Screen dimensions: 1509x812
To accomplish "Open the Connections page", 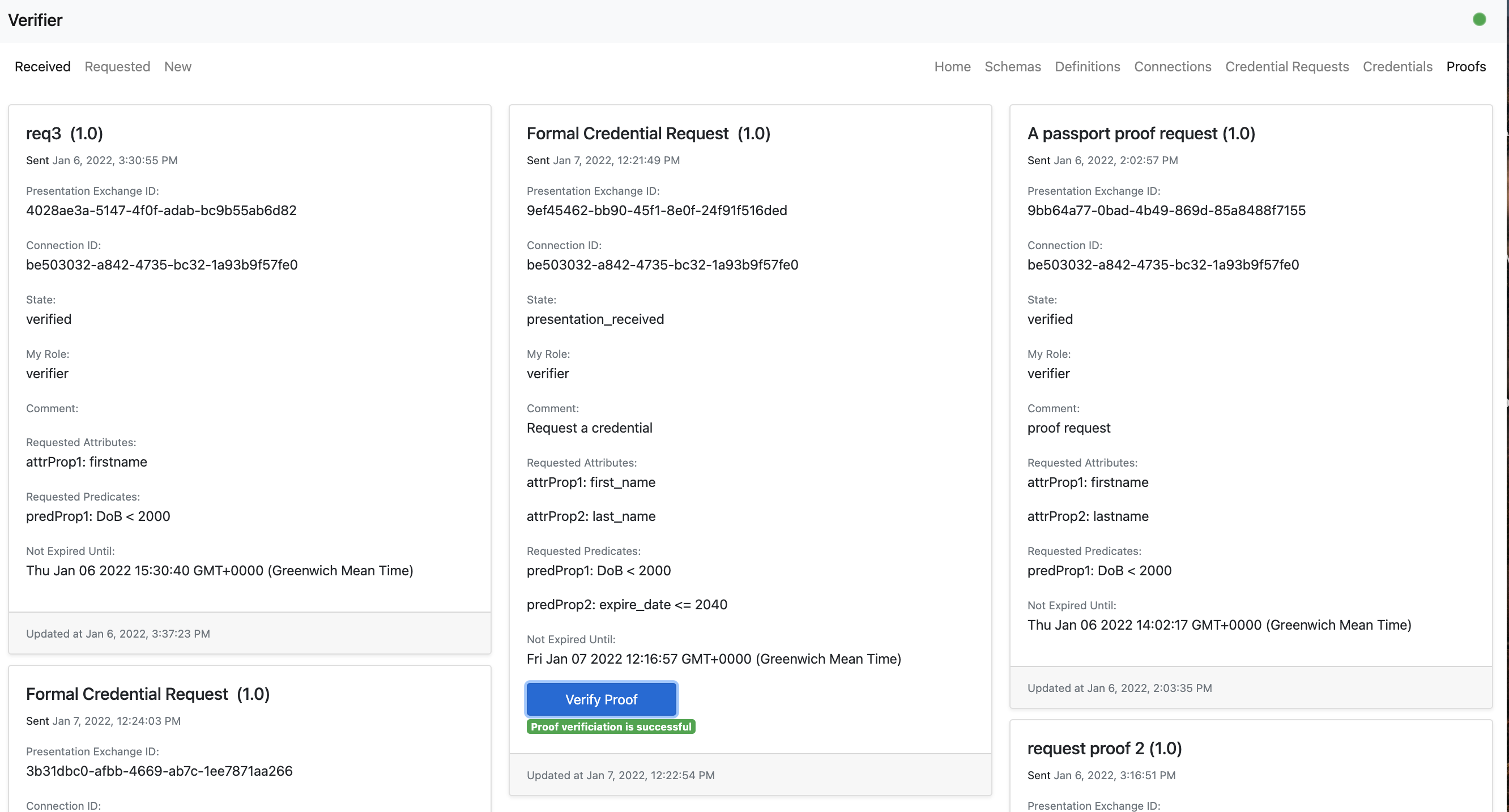I will [x=1172, y=67].
